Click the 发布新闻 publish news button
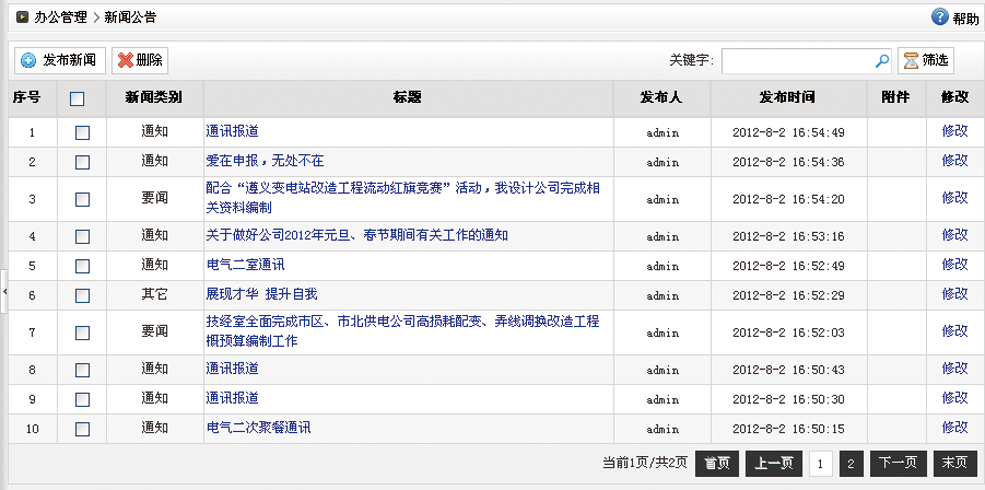The width and height of the screenshot is (985, 490). tap(58, 60)
